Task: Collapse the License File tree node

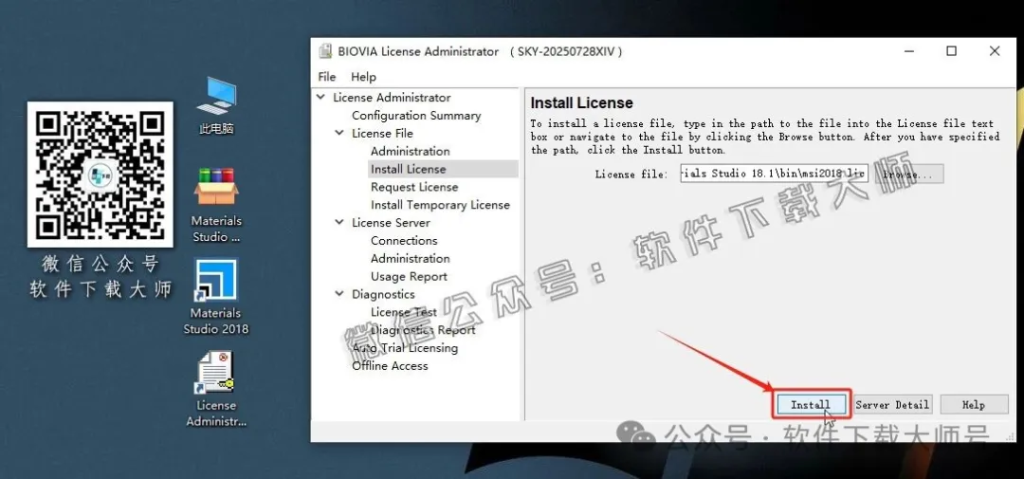Action: click(340, 133)
